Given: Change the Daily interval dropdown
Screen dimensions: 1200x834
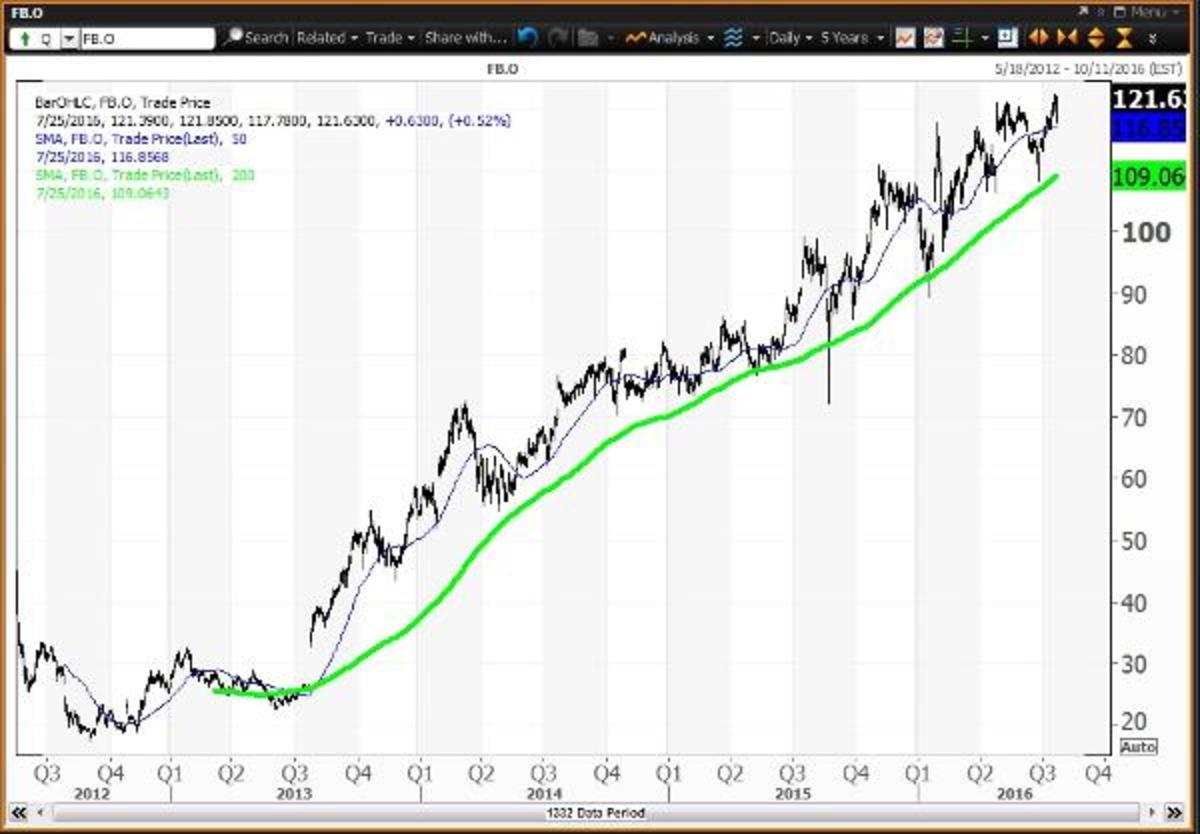Looking at the screenshot, I should point(792,38).
